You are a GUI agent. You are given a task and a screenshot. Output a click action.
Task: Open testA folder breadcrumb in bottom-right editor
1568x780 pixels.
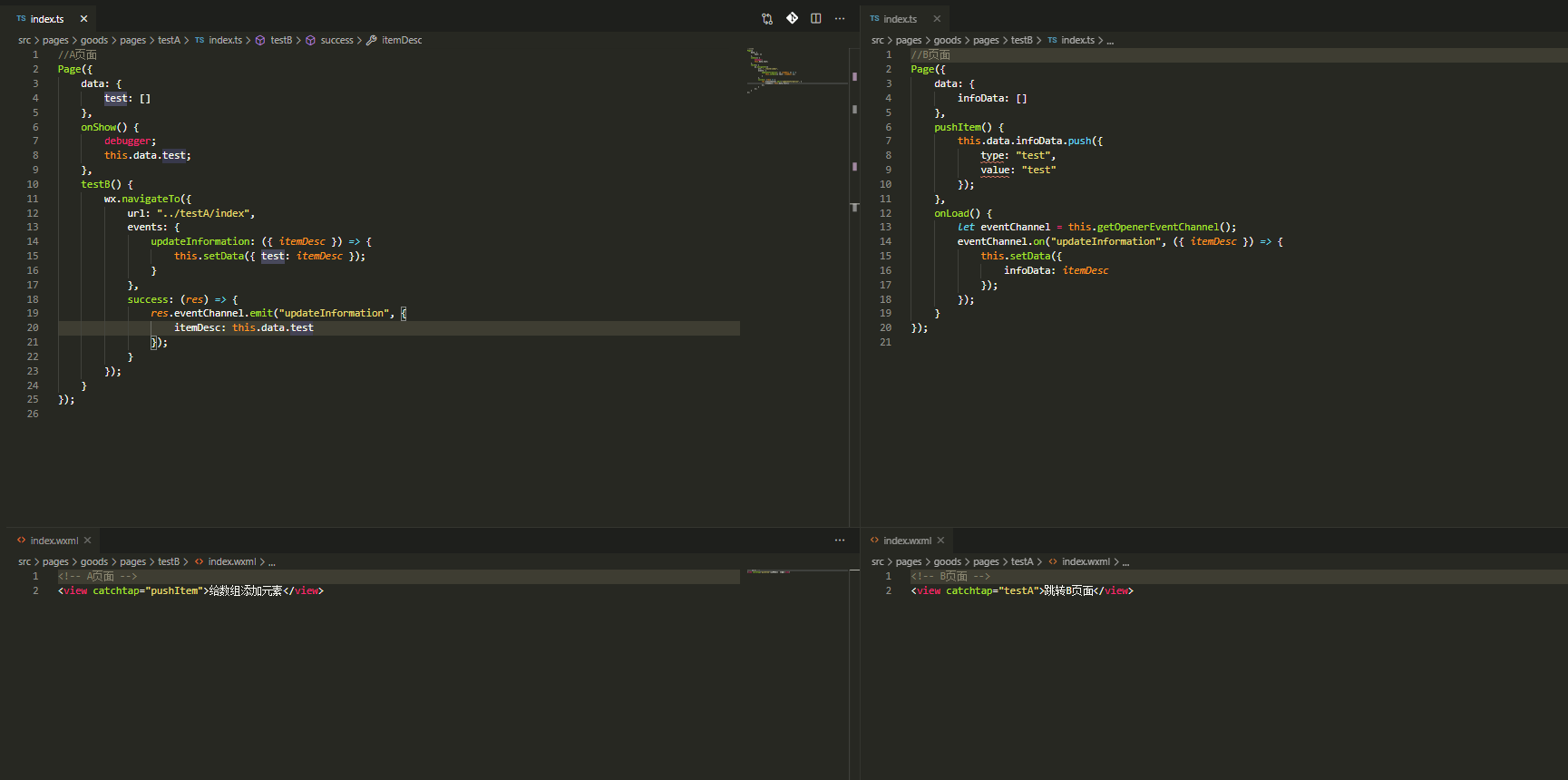click(1022, 561)
